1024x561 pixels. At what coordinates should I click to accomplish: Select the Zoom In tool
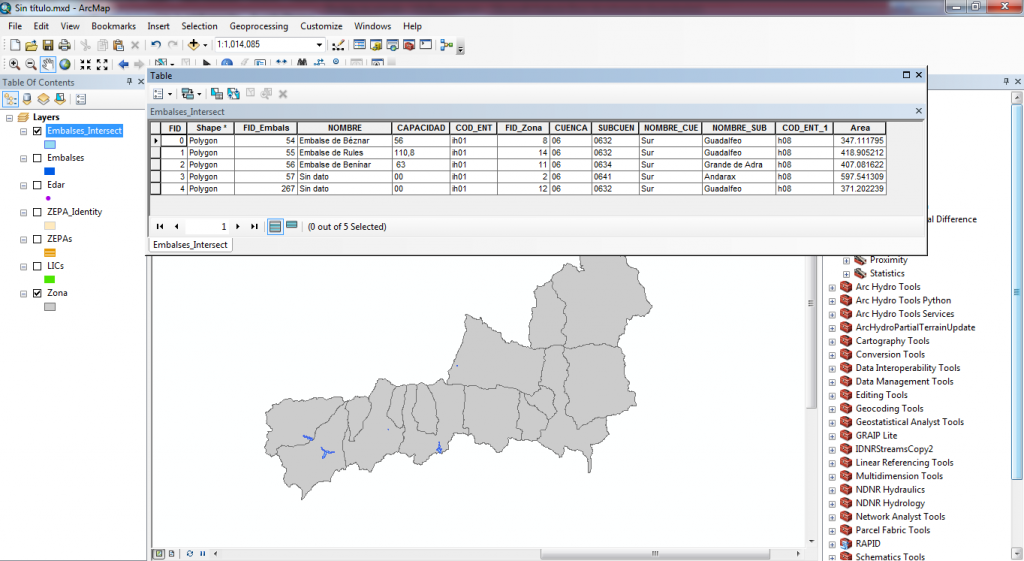point(14,64)
